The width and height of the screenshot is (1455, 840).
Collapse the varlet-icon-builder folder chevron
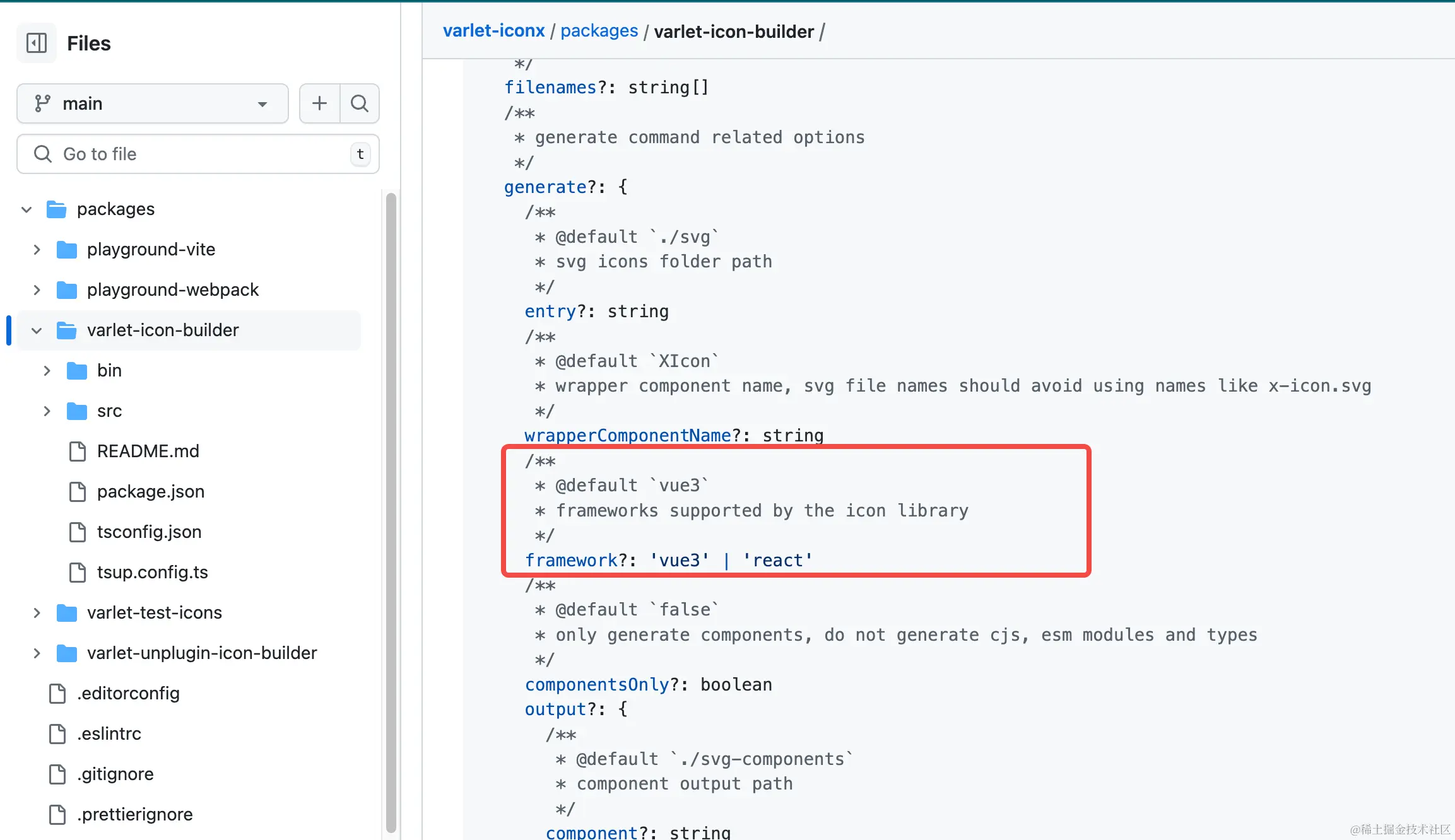[x=37, y=330]
